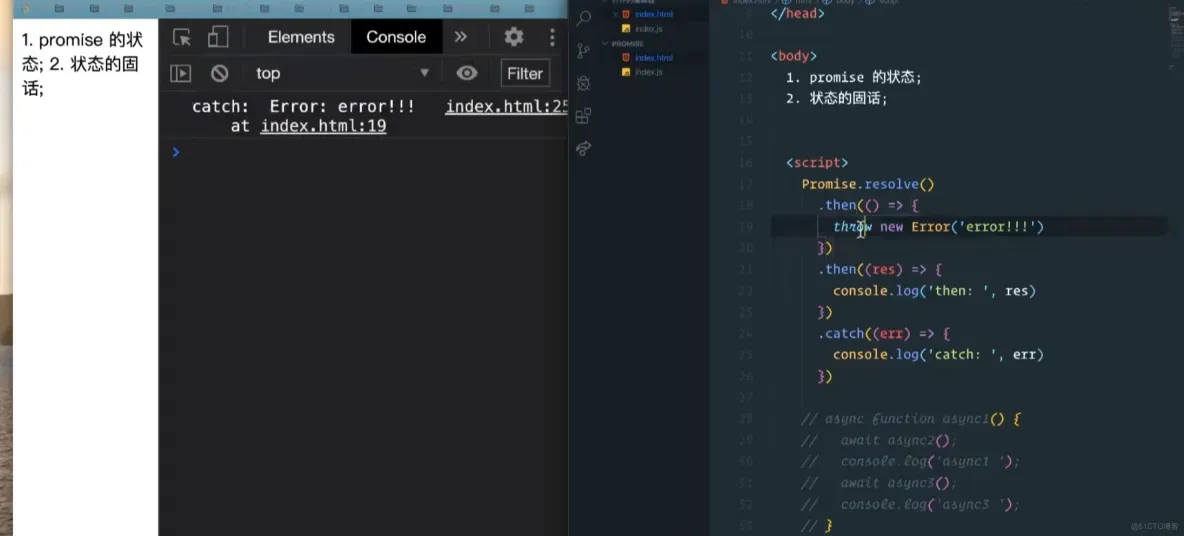Viewport: 1184px width, 536px height.
Task: Click the commented async function async1 line
Action: coord(911,418)
